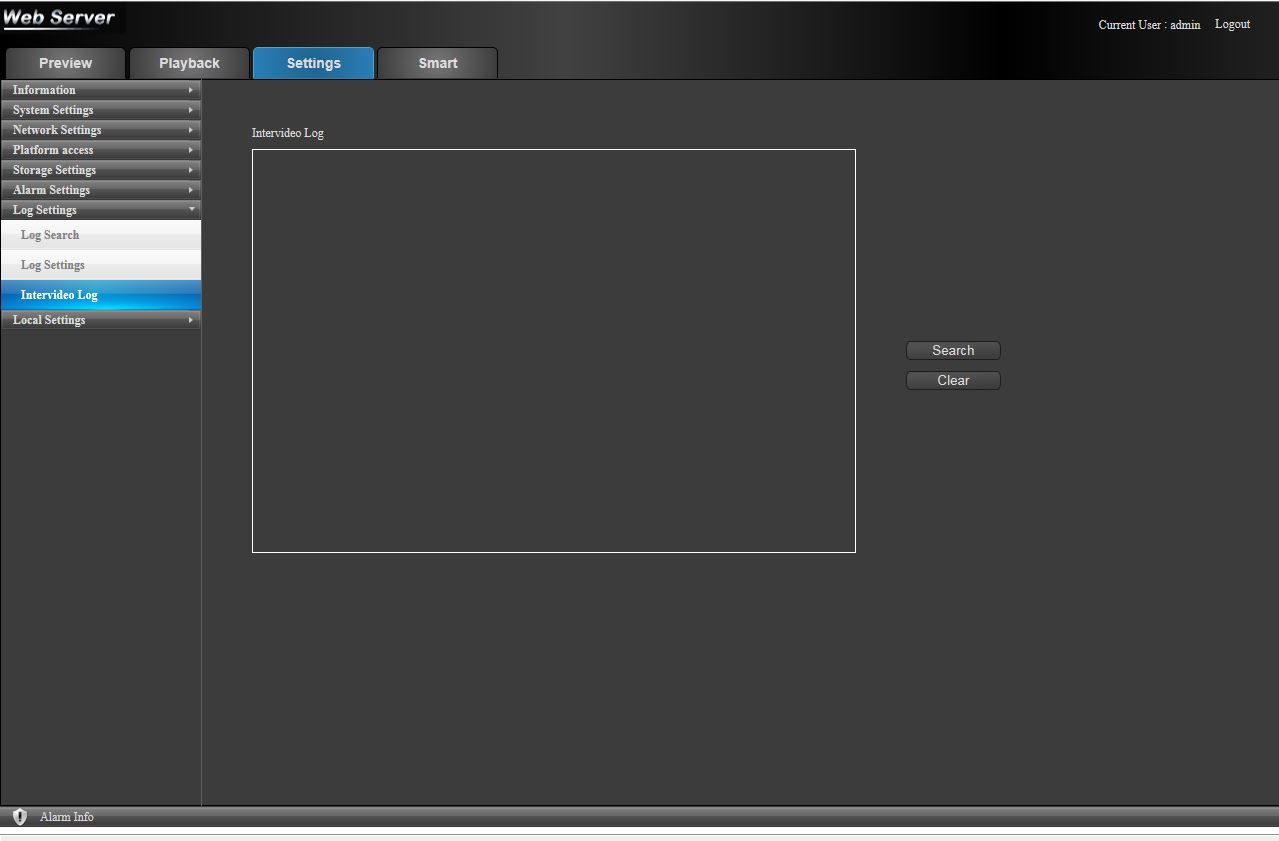Viewport: 1279px width, 841px height.
Task: Select the Intervideo Log submenu item
Action: (x=59, y=295)
